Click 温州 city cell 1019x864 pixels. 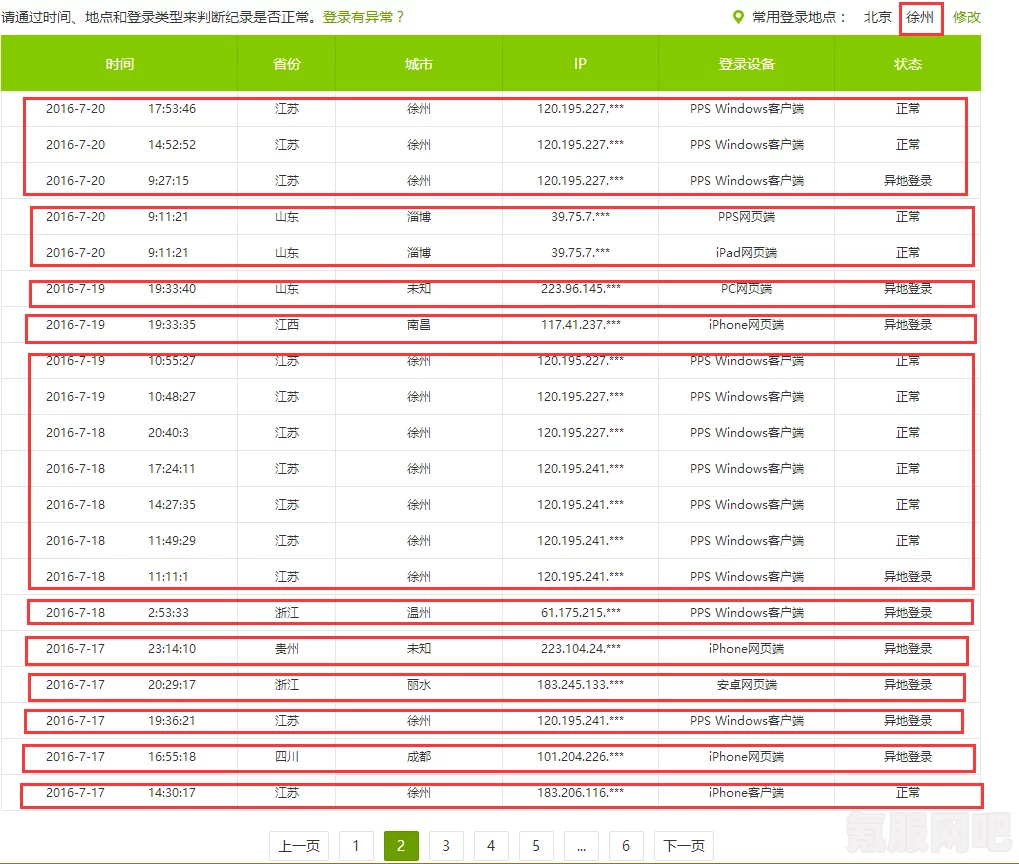coord(419,612)
